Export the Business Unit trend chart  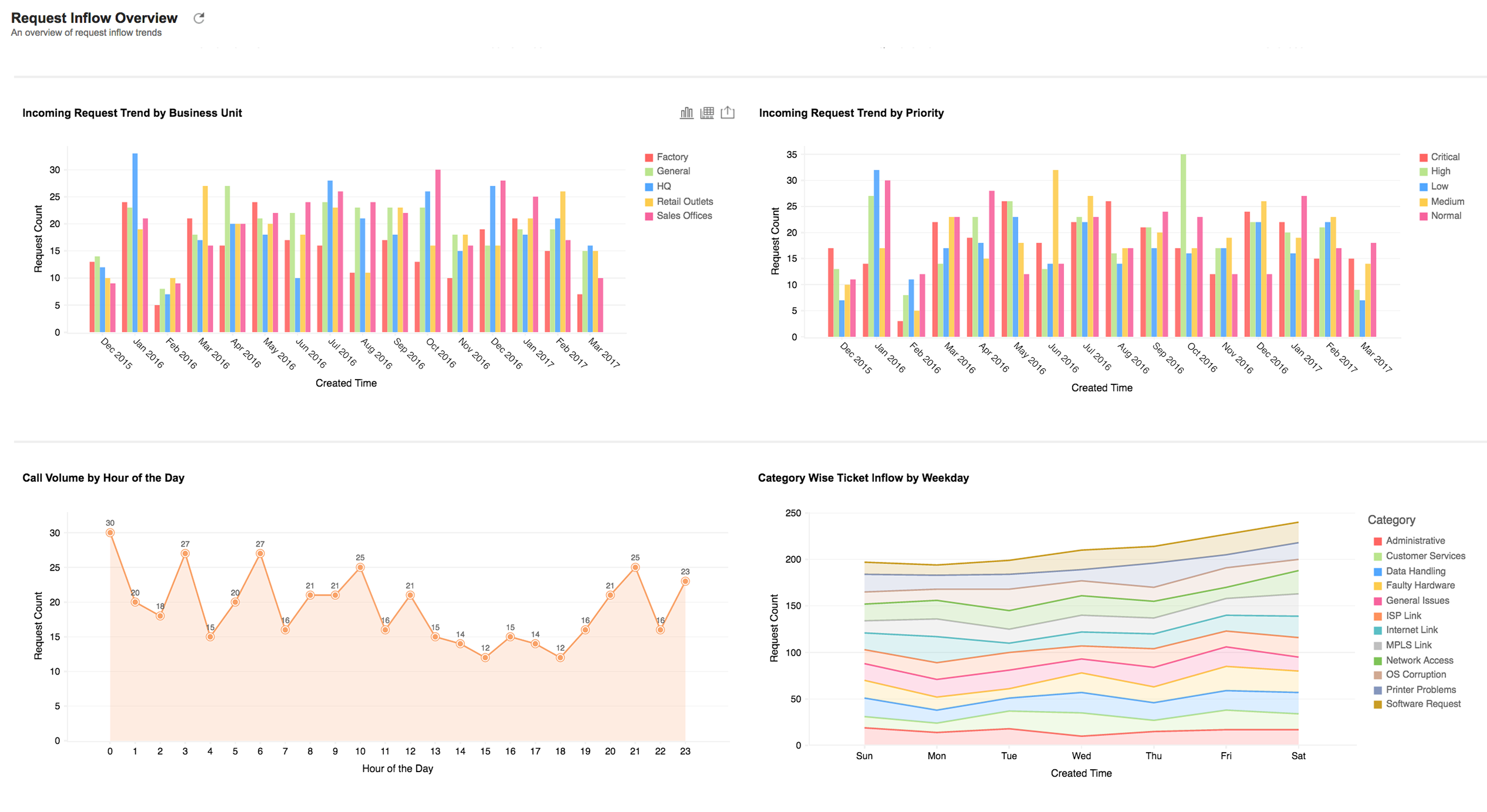point(728,112)
